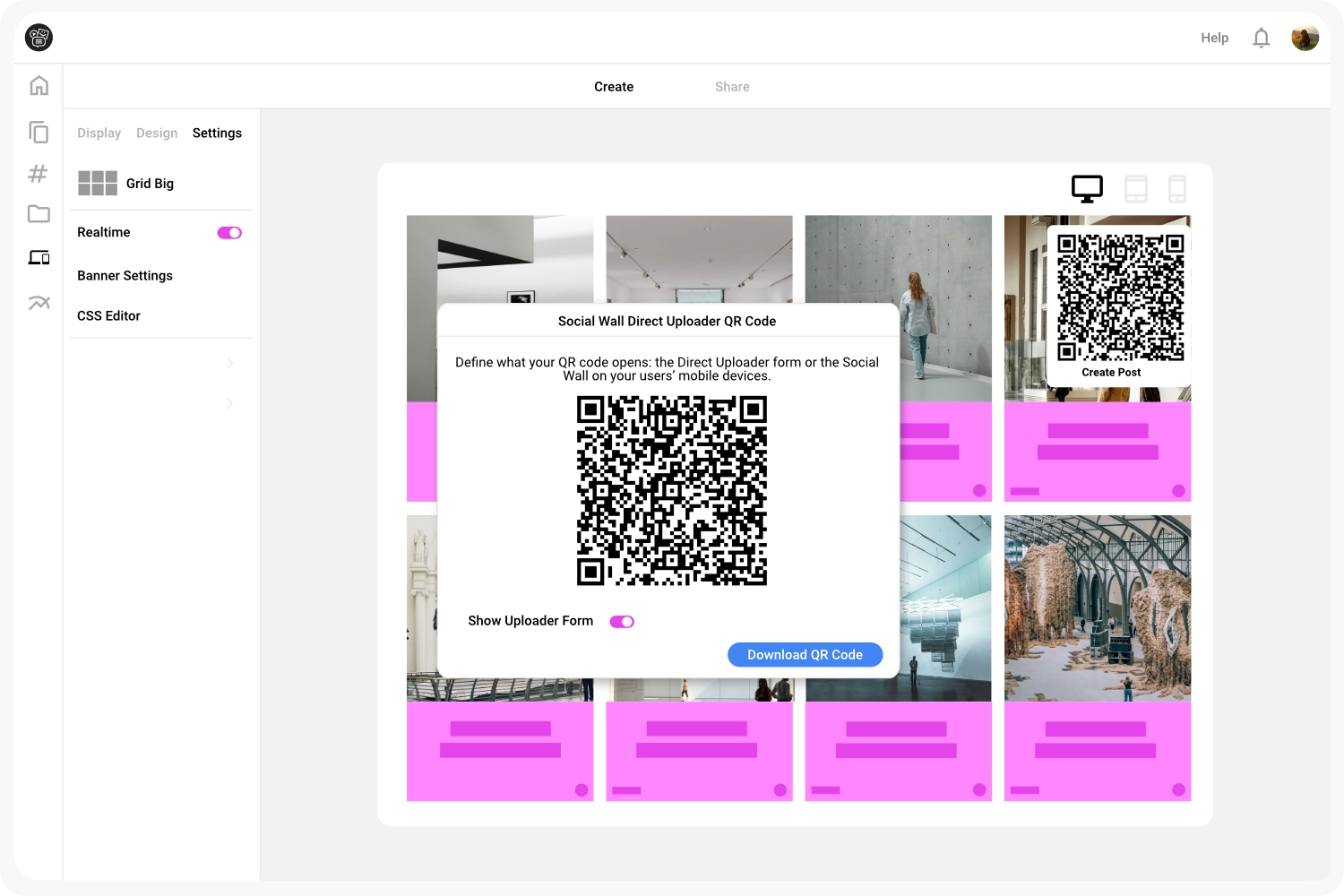Expand the second chevron in settings panel
The width and height of the screenshot is (1344, 896).
229,403
